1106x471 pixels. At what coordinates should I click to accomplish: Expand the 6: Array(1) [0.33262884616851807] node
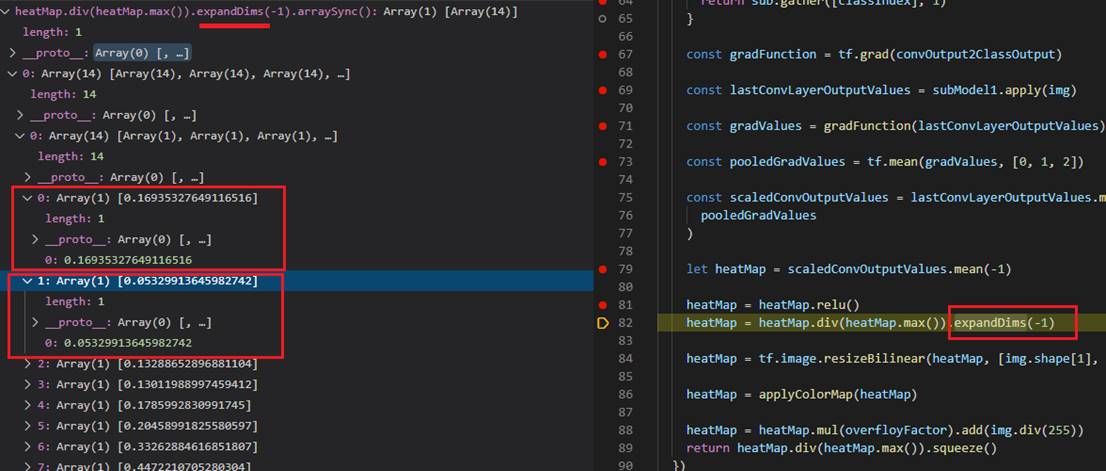click(28, 447)
